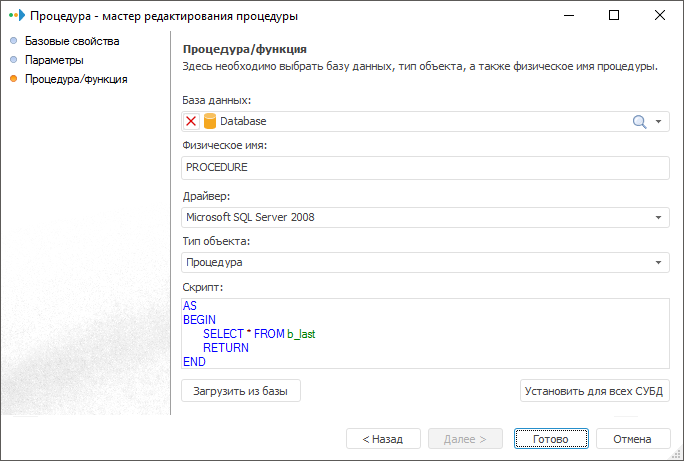
Task: Search databases with the magnifier icon
Action: [640, 121]
